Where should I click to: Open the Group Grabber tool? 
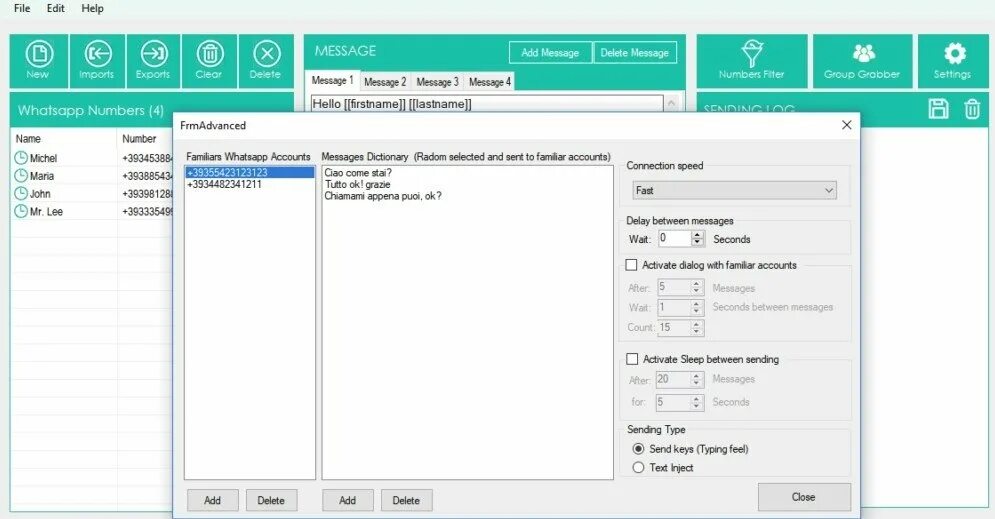[x=862, y=61]
